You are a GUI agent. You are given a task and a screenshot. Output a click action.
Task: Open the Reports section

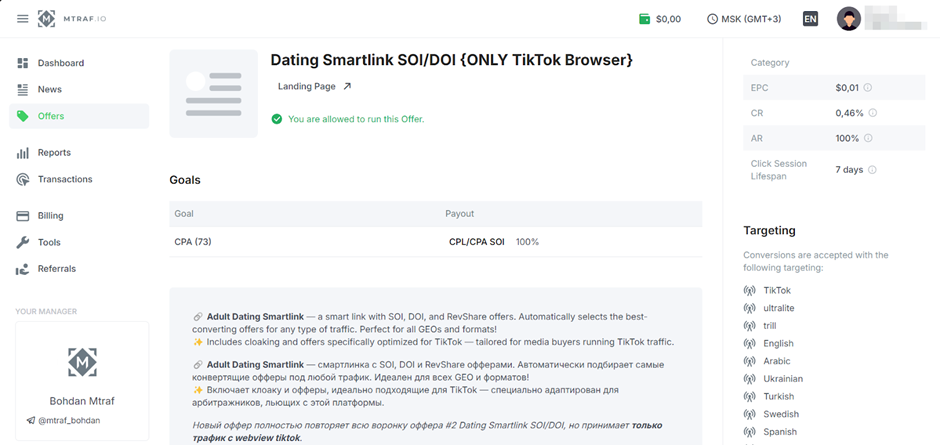click(54, 153)
